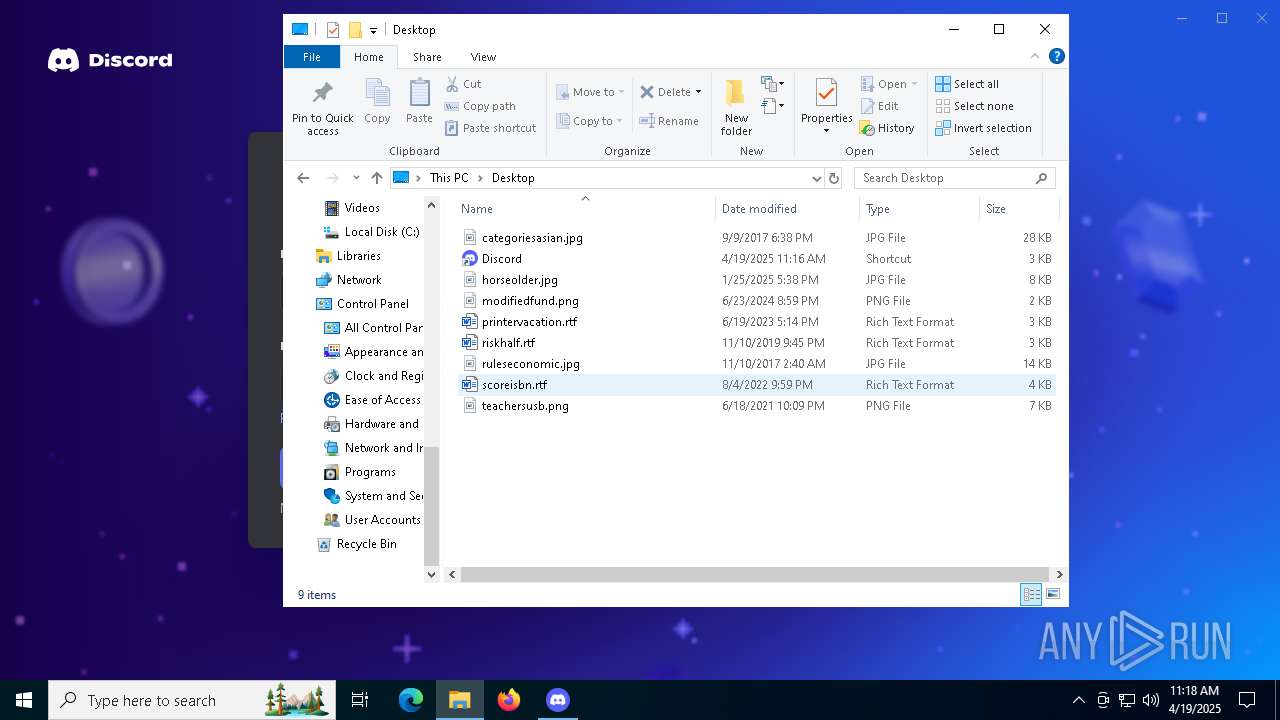
Task: Click Invert selection in ribbon
Action: coord(983,128)
